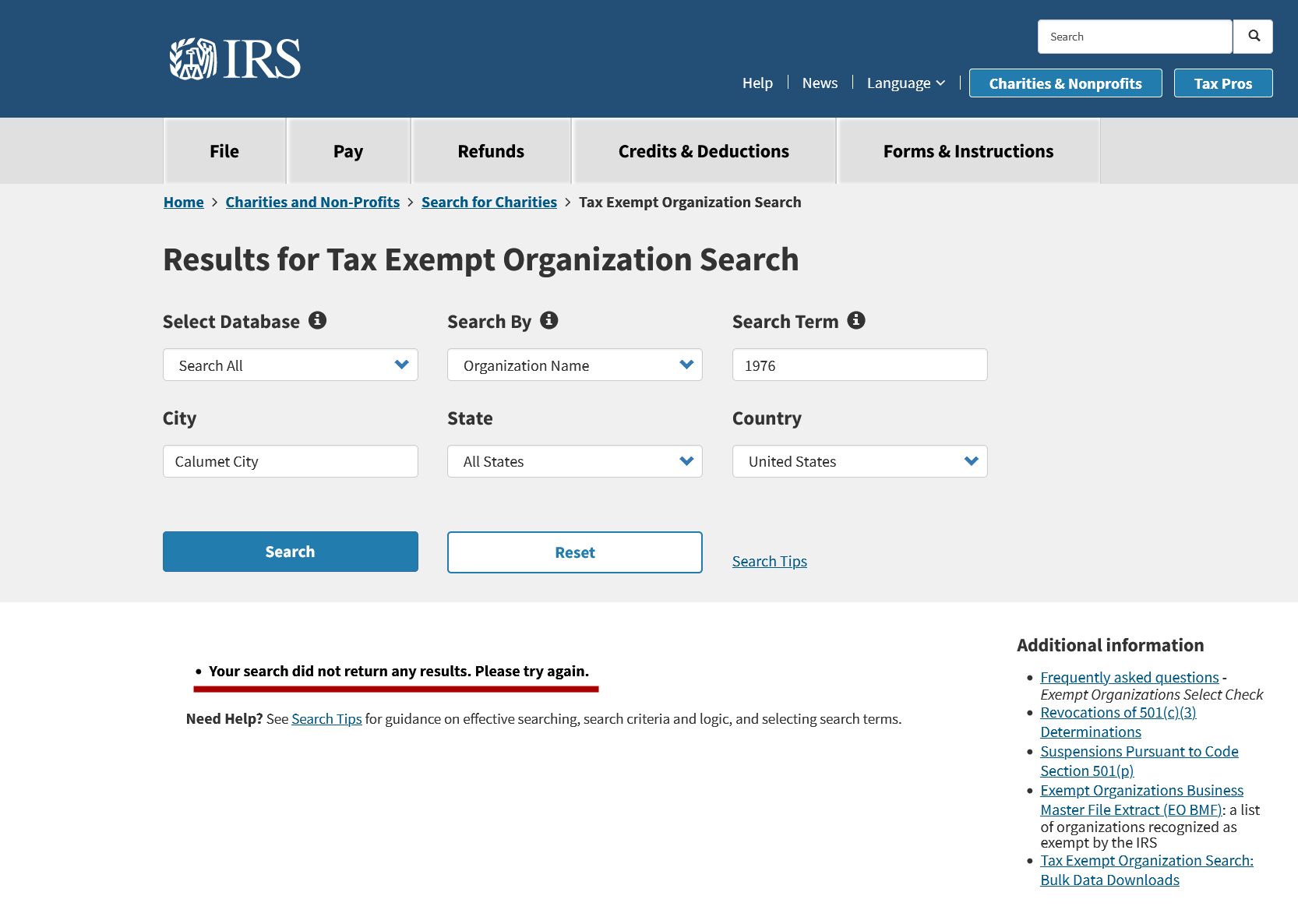The height and width of the screenshot is (924, 1298).
Task: Open the Refunds menu tab
Action: 491,151
